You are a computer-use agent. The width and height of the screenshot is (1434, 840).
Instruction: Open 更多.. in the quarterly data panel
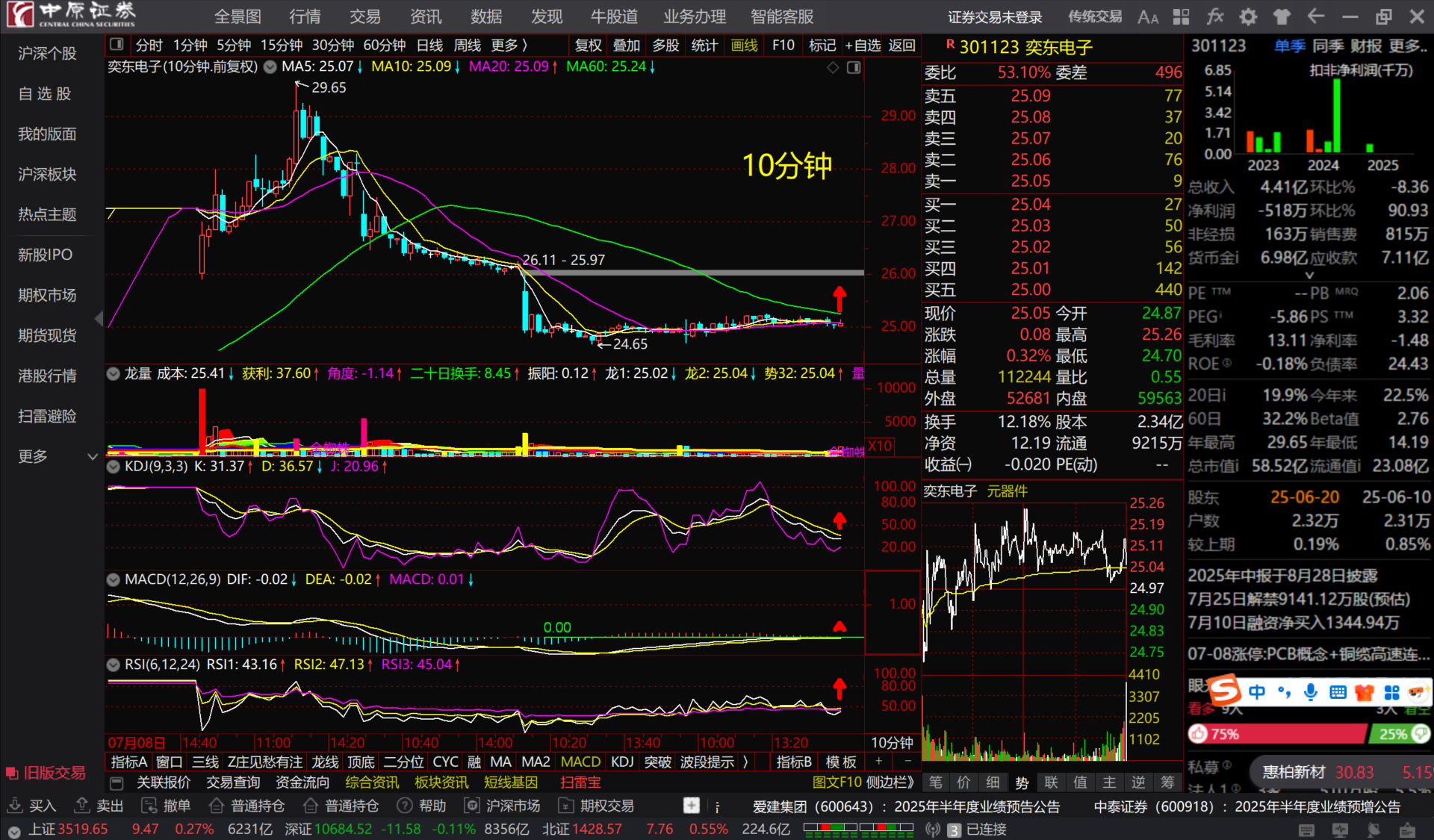1409,46
